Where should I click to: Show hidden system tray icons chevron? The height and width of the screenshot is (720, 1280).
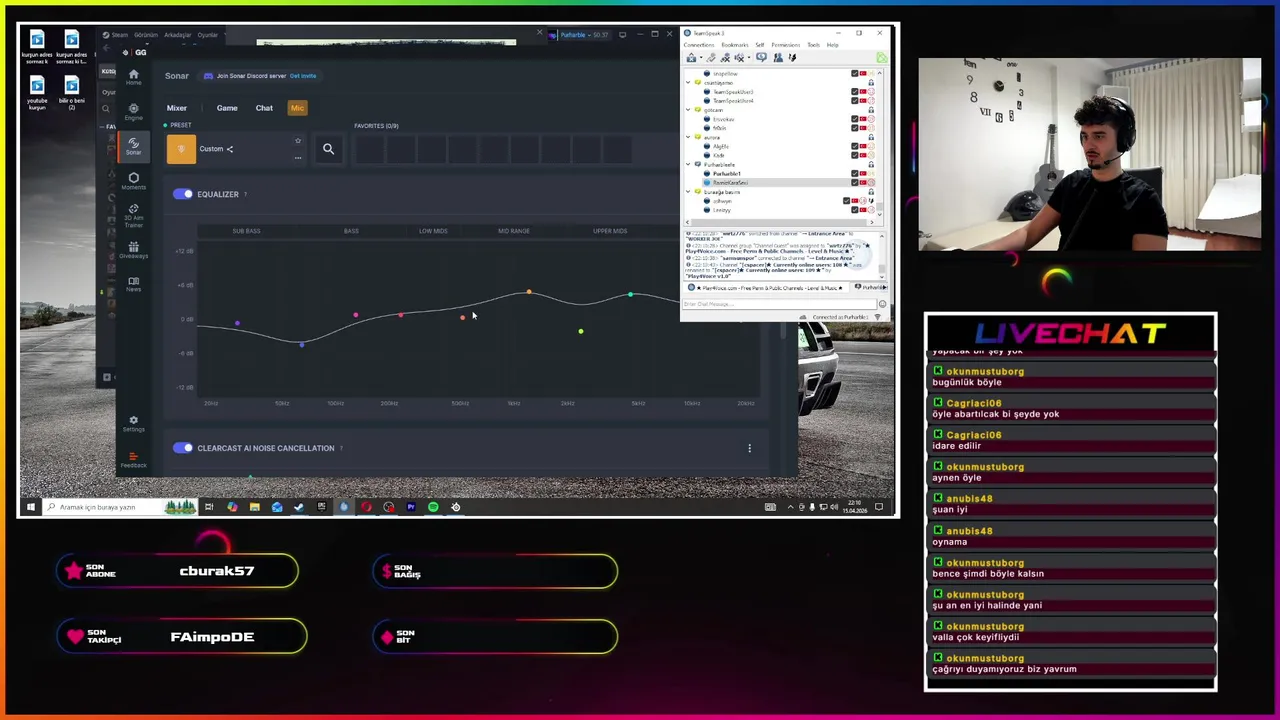[790, 507]
